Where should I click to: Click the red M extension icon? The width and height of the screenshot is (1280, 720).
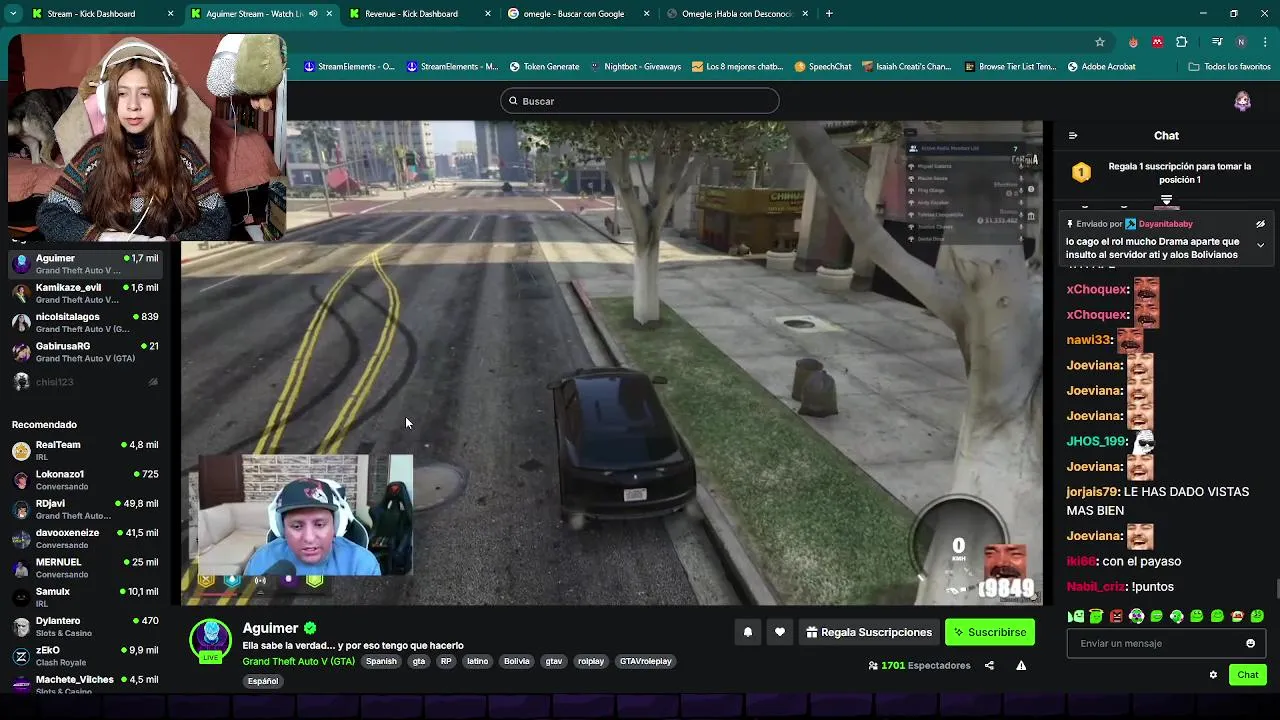click(x=1157, y=42)
